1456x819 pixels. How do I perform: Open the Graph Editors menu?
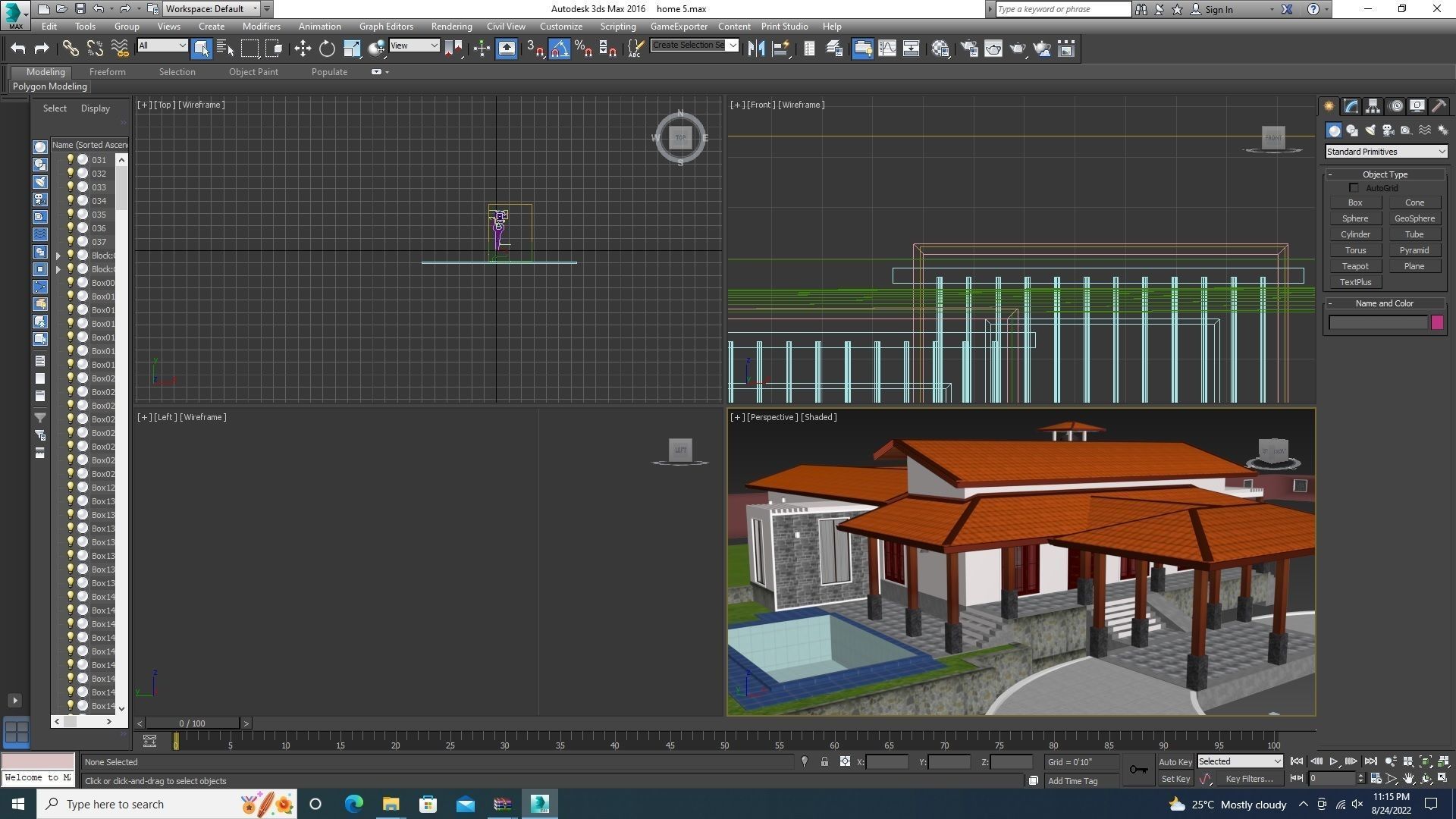386,27
